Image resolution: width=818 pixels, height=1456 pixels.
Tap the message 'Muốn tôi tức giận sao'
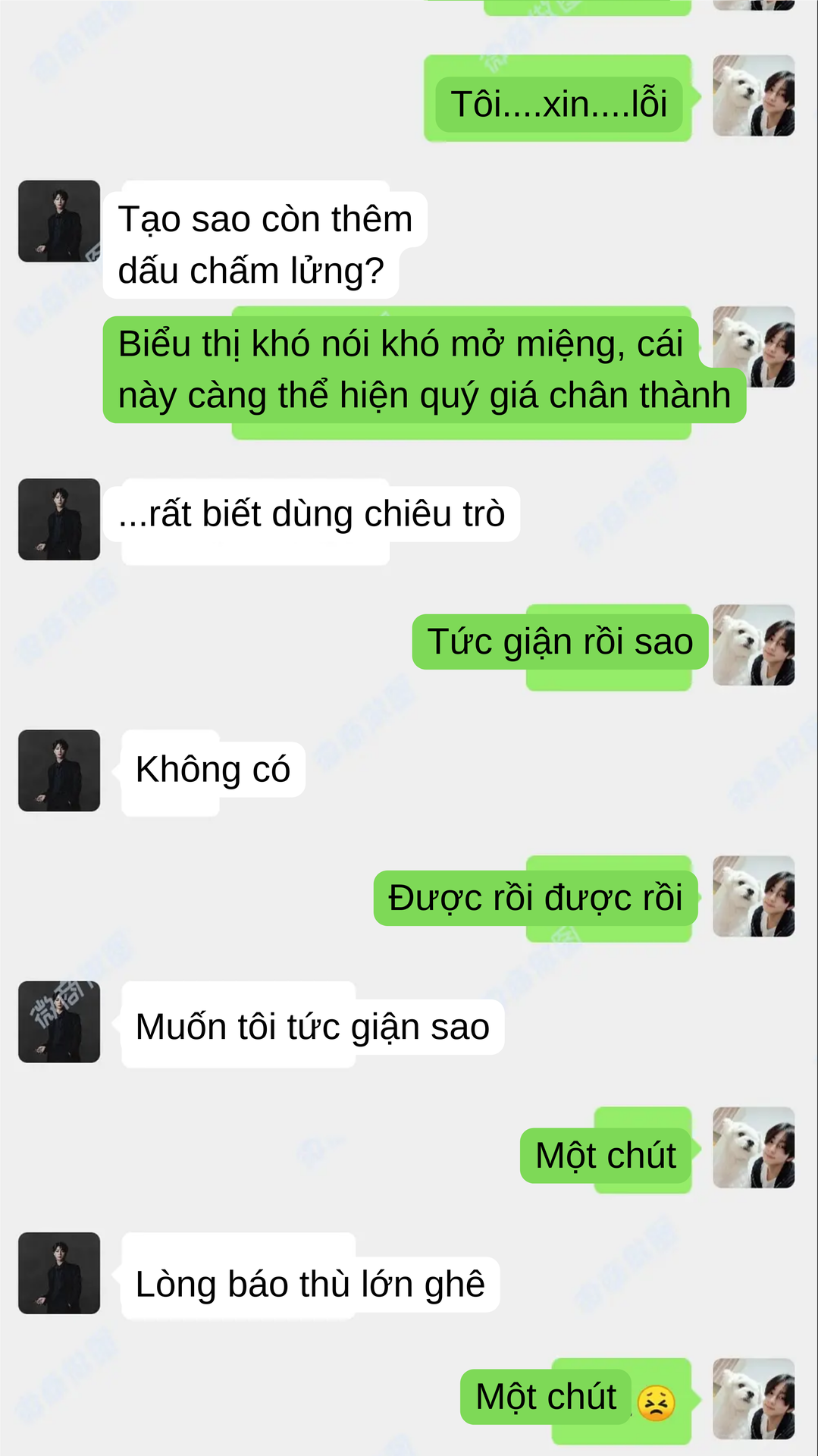point(313,1027)
